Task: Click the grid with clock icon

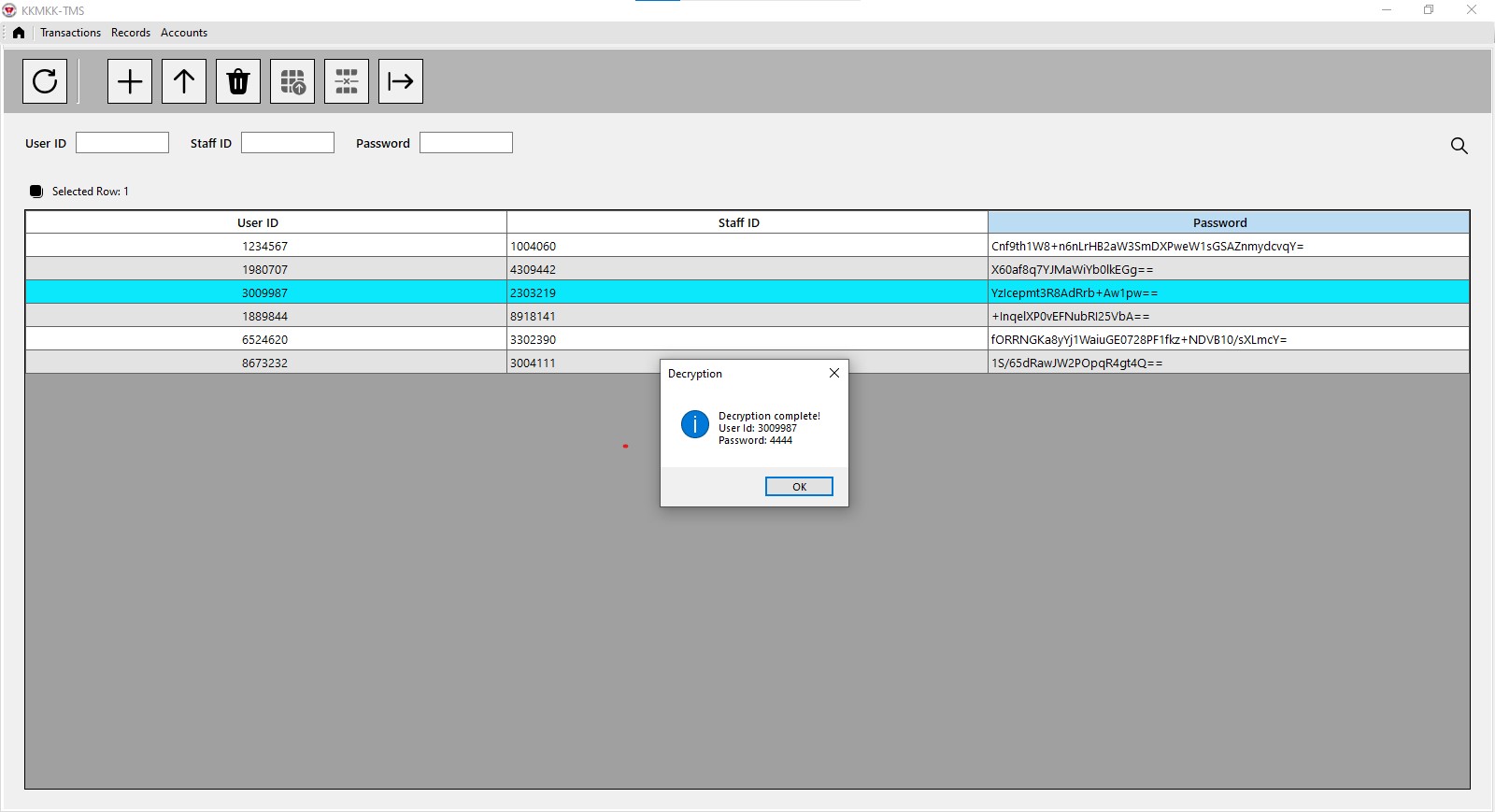Action: 292,81
